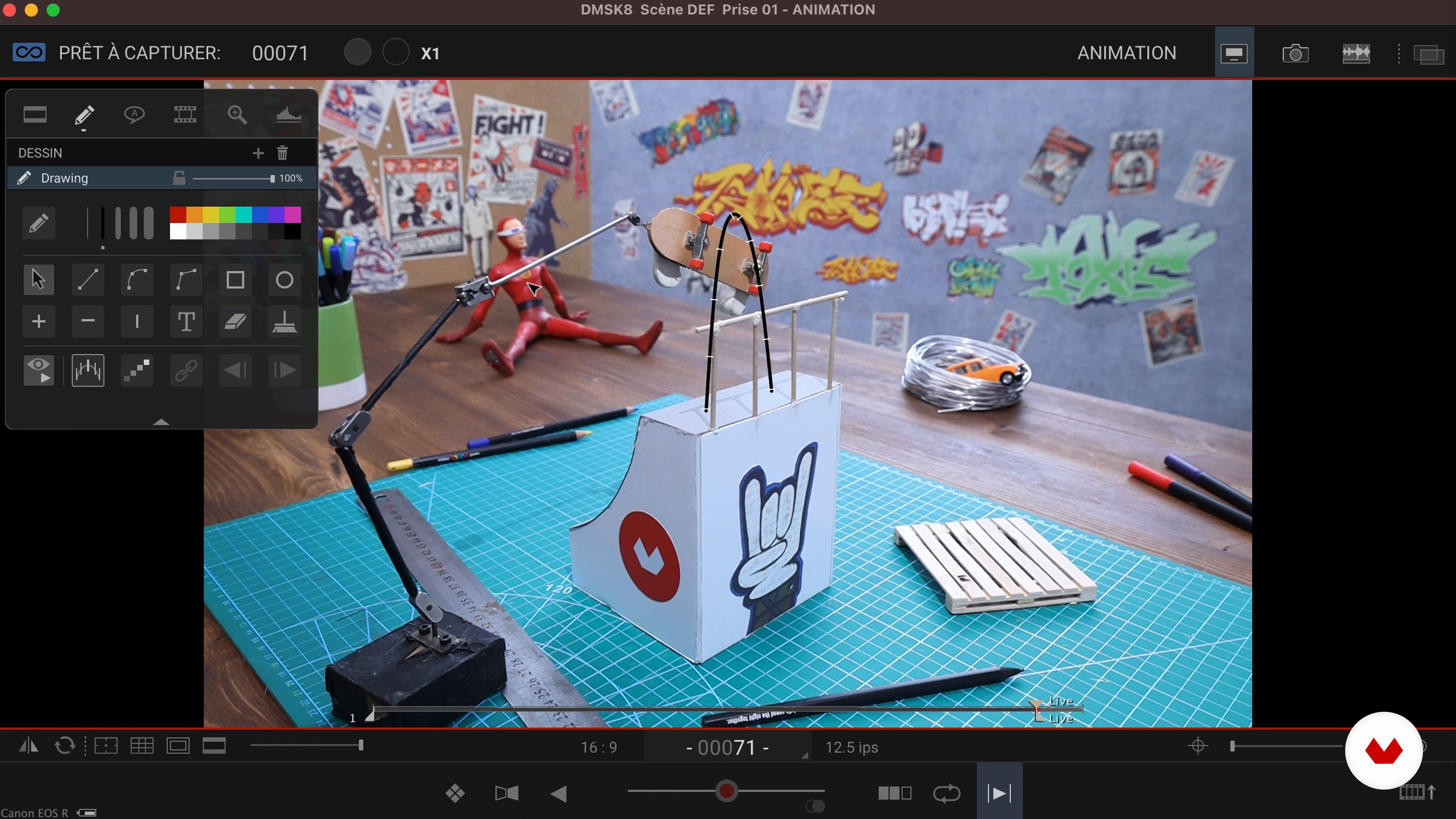Click the X1 exposure label
This screenshot has height=819, width=1456.
point(430,54)
